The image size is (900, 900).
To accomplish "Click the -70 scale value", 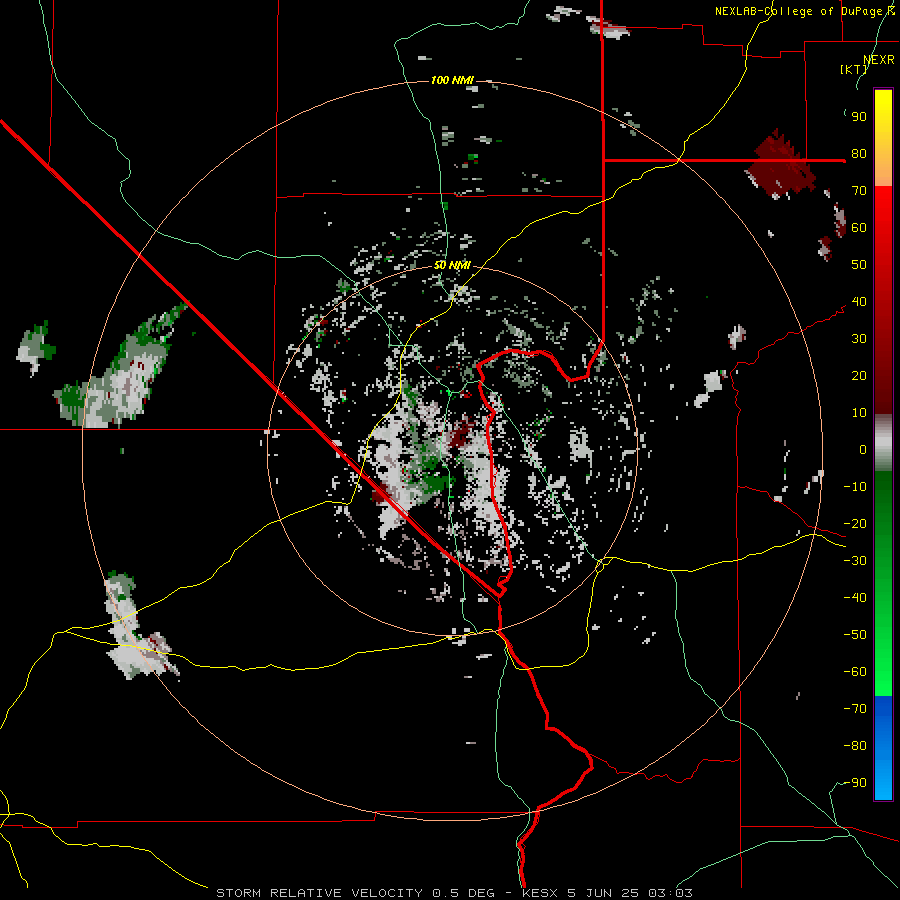I will (855, 709).
